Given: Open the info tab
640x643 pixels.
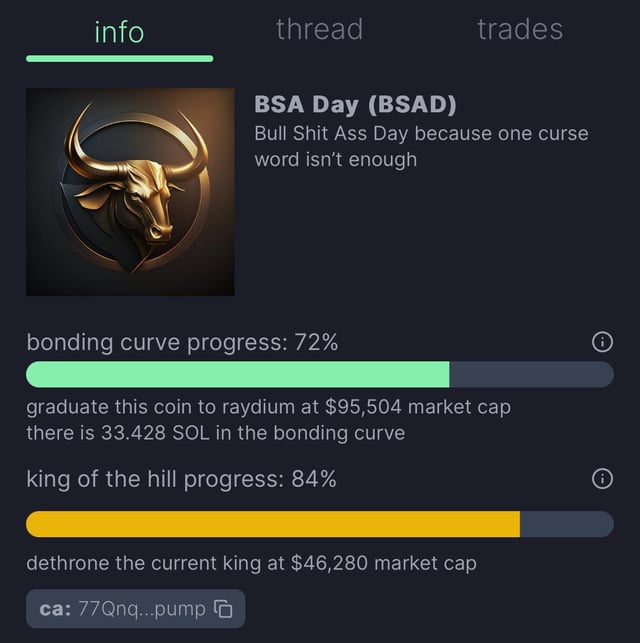Looking at the screenshot, I should (119, 32).
